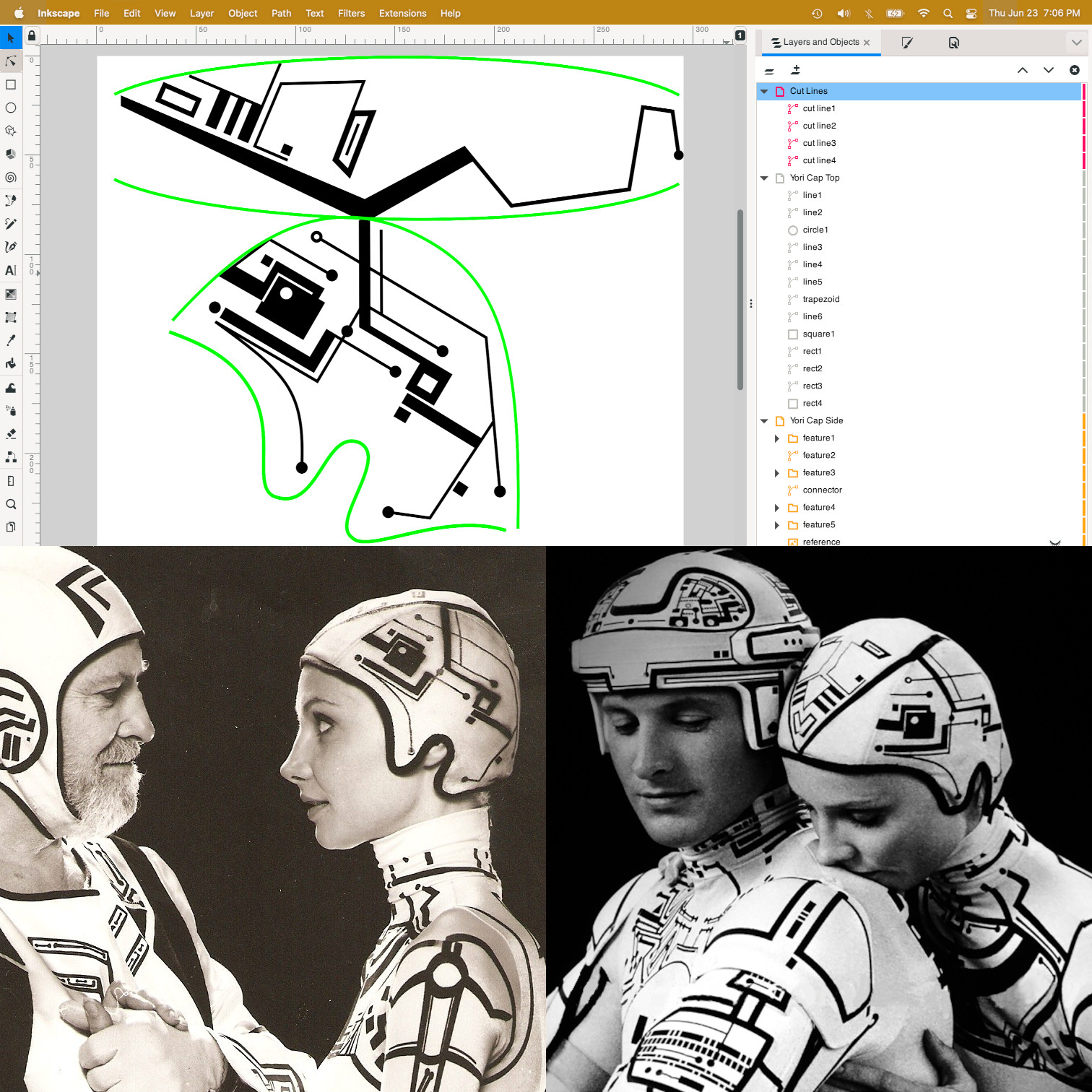Expand the feature1 group
Image resolution: width=1092 pixels, height=1092 pixels.
coord(777,438)
